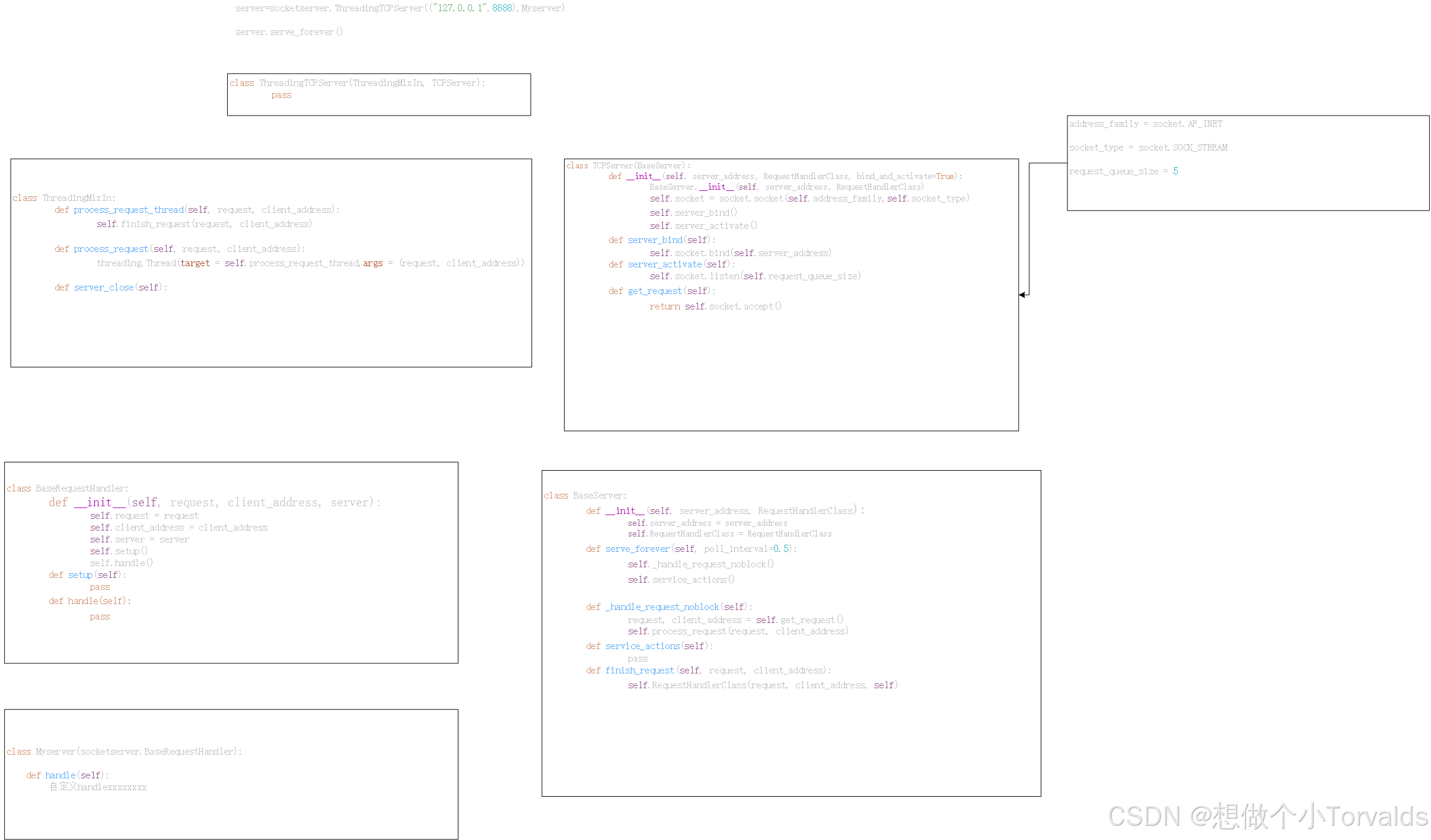The height and width of the screenshot is (840, 1431).
Task: Click the 'class ThreadingTCPServer' definition line
Action: point(357,83)
